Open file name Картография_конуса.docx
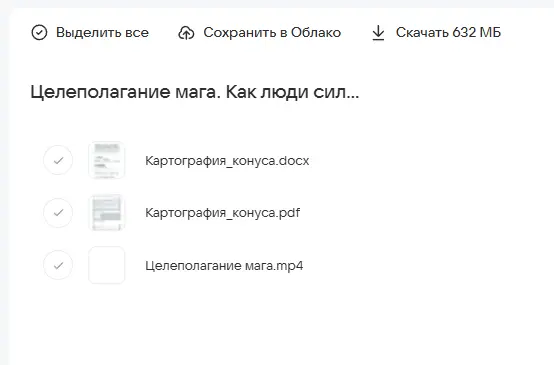Screen dimensions: 554x365 (x=227, y=161)
